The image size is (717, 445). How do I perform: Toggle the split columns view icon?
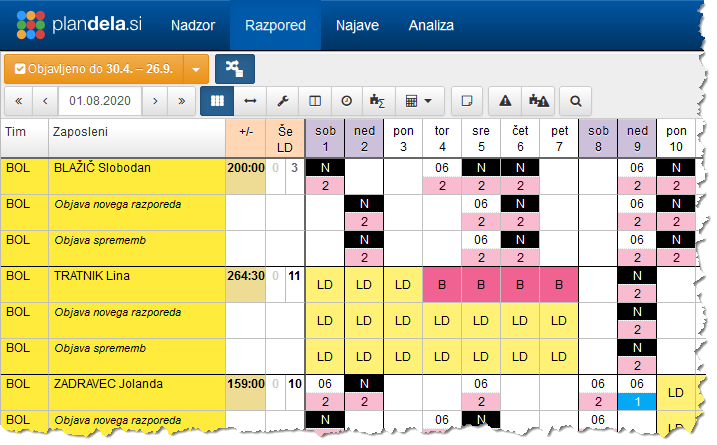pyautogui.click(x=314, y=100)
